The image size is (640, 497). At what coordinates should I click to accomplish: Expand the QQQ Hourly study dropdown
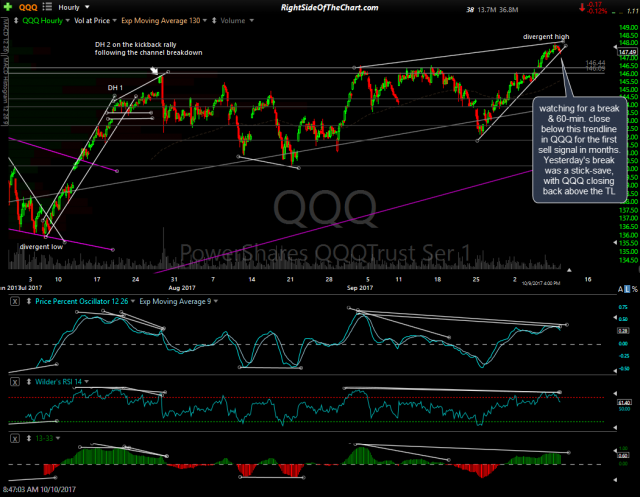click(x=67, y=20)
